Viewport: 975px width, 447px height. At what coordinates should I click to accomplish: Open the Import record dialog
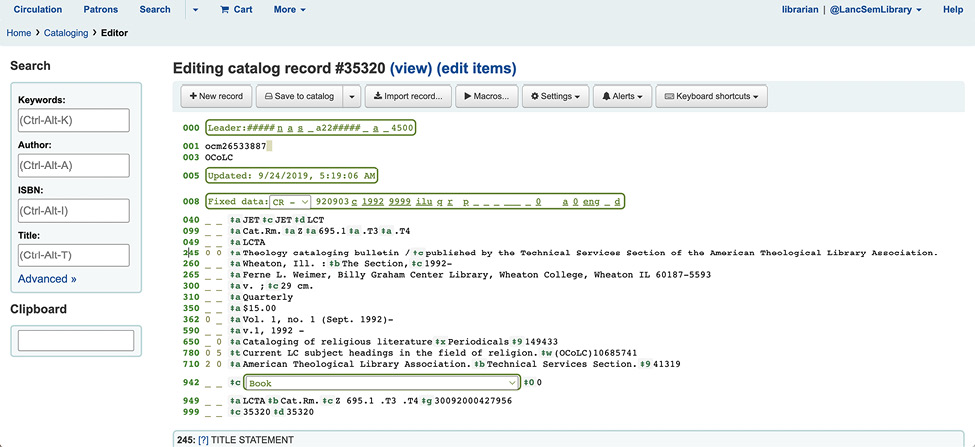408,97
